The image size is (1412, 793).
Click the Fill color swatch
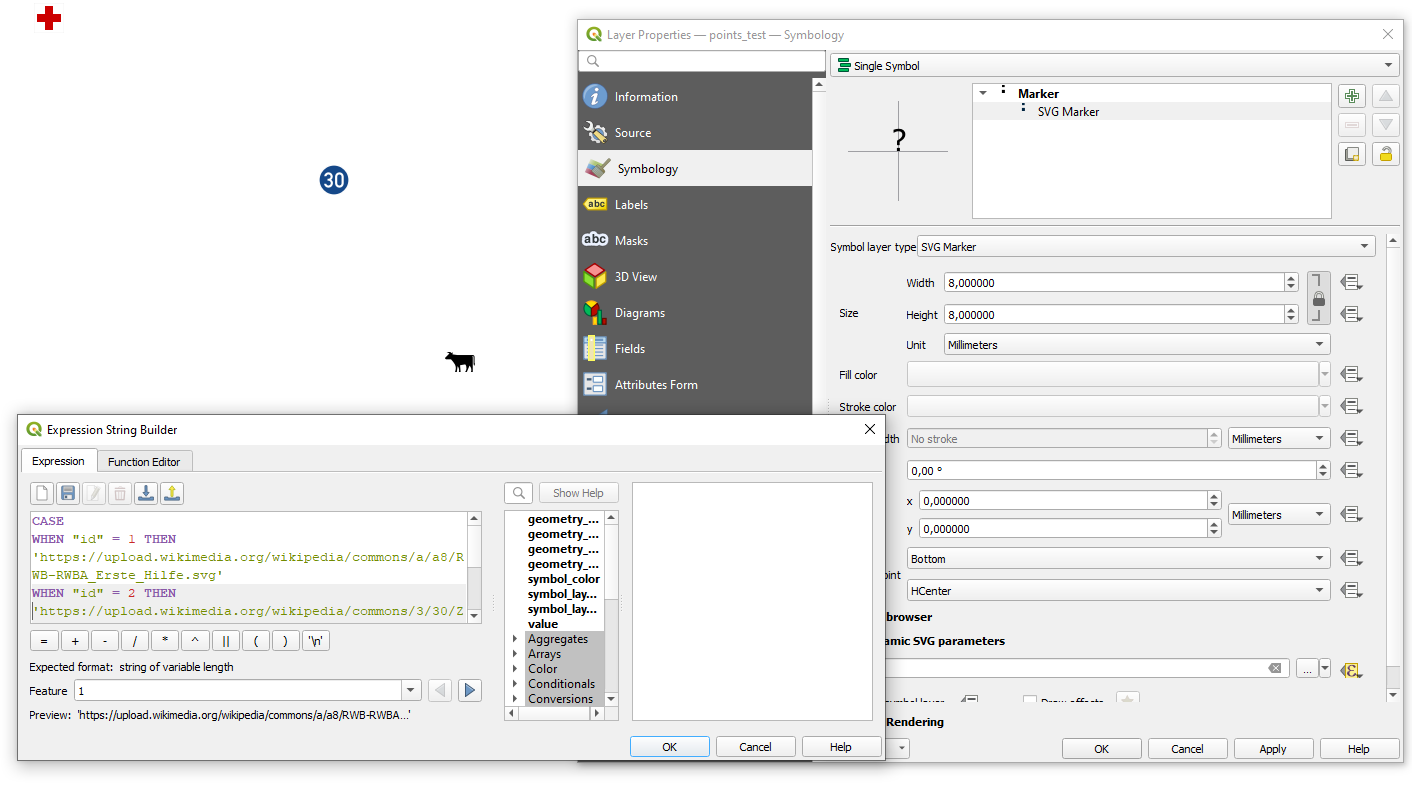coord(1113,375)
